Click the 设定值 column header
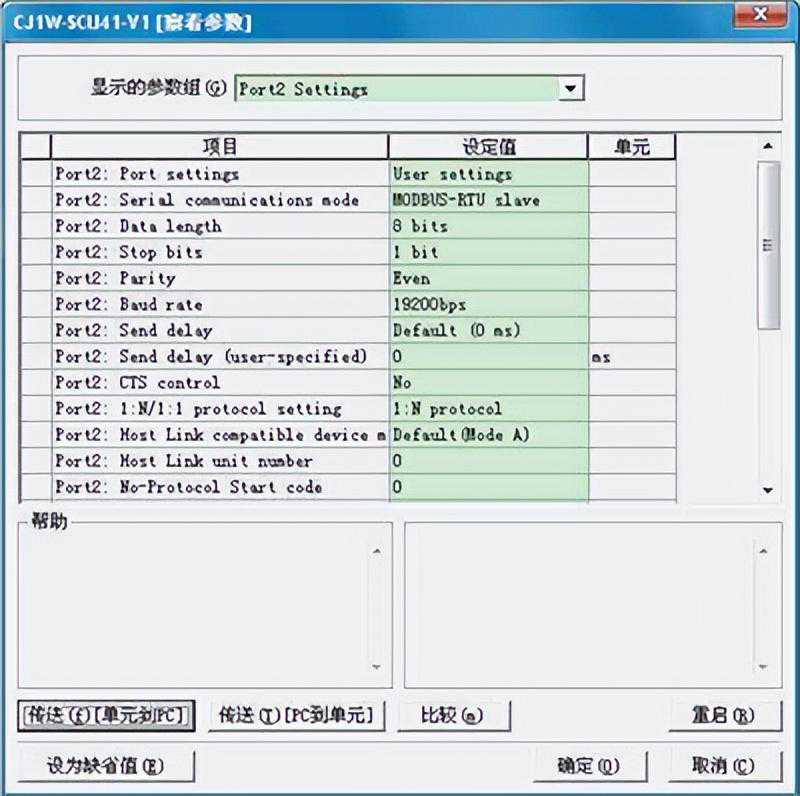The height and width of the screenshot is (796, 800). 488,147
